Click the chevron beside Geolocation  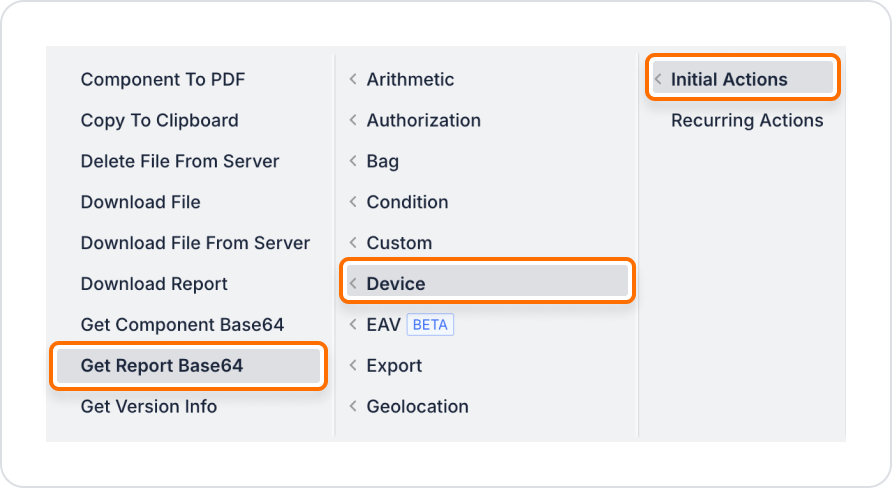coord(353,407)
